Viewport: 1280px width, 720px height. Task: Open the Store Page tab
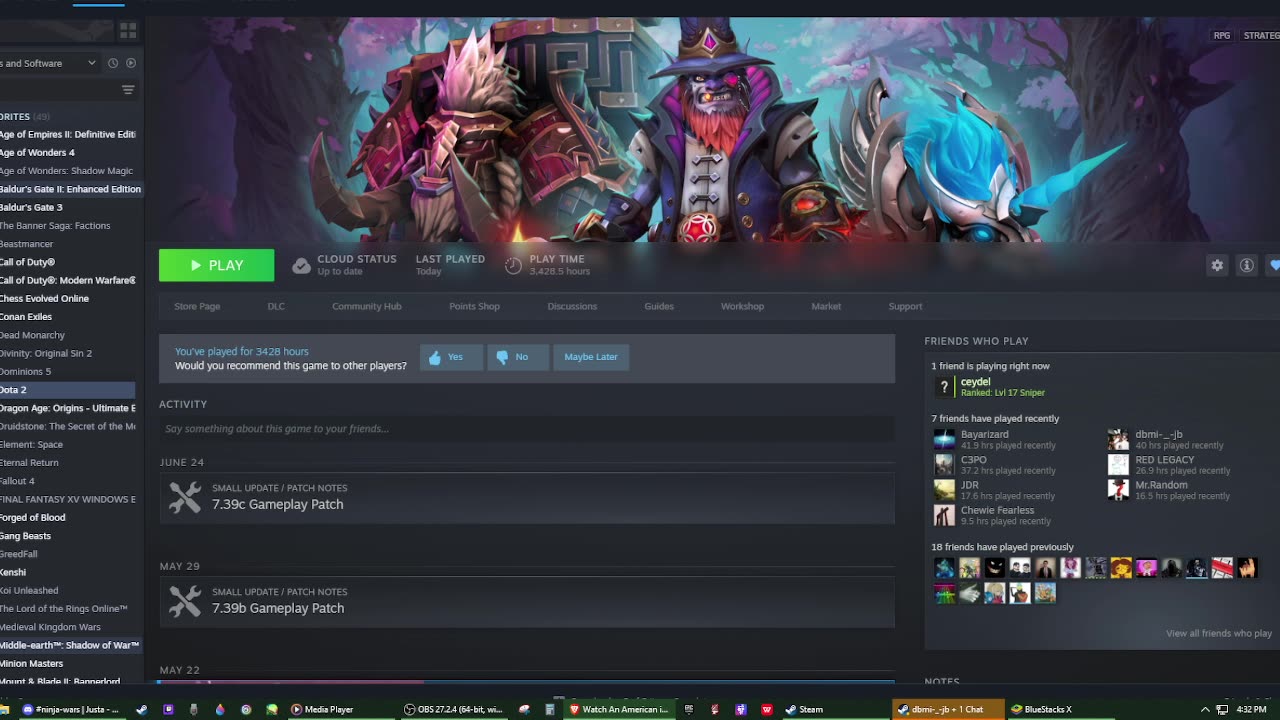[197, 306]
